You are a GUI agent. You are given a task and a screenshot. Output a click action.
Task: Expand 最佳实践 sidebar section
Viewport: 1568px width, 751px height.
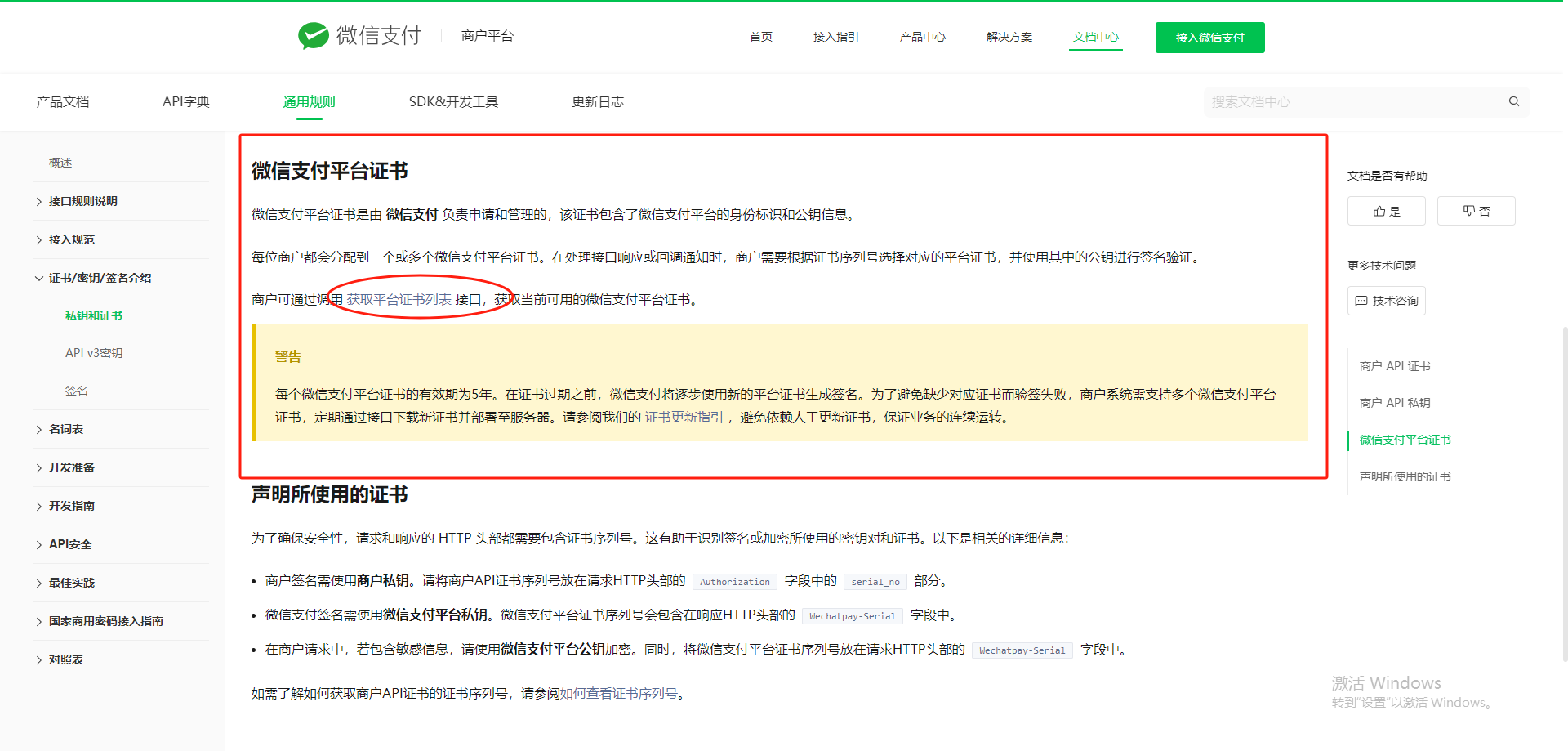coord(72,583)
